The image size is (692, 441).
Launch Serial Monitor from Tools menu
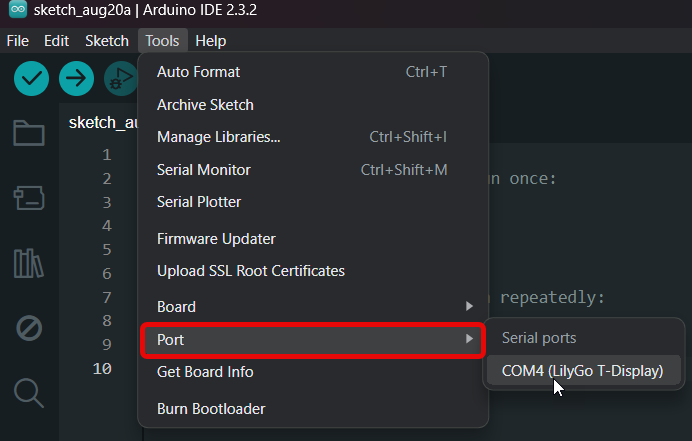tap(313, 170)
